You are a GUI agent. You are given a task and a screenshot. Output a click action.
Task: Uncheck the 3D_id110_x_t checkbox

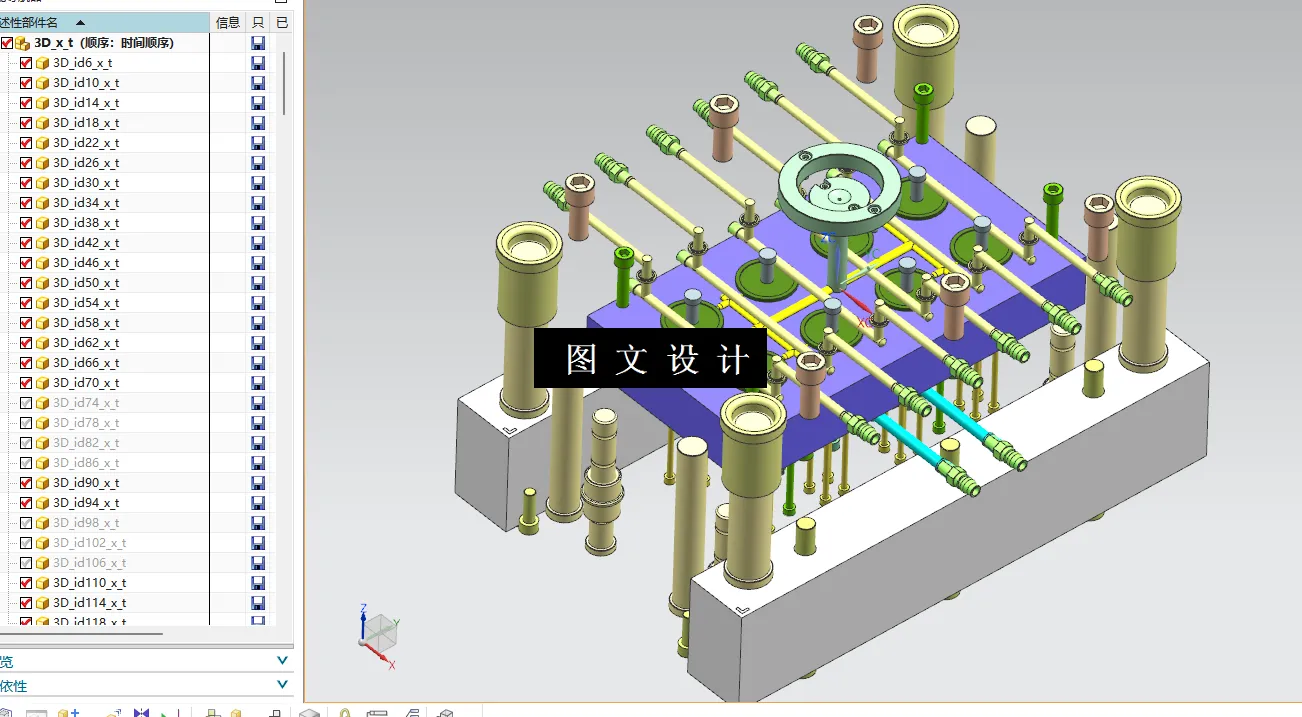coord(25,582)
